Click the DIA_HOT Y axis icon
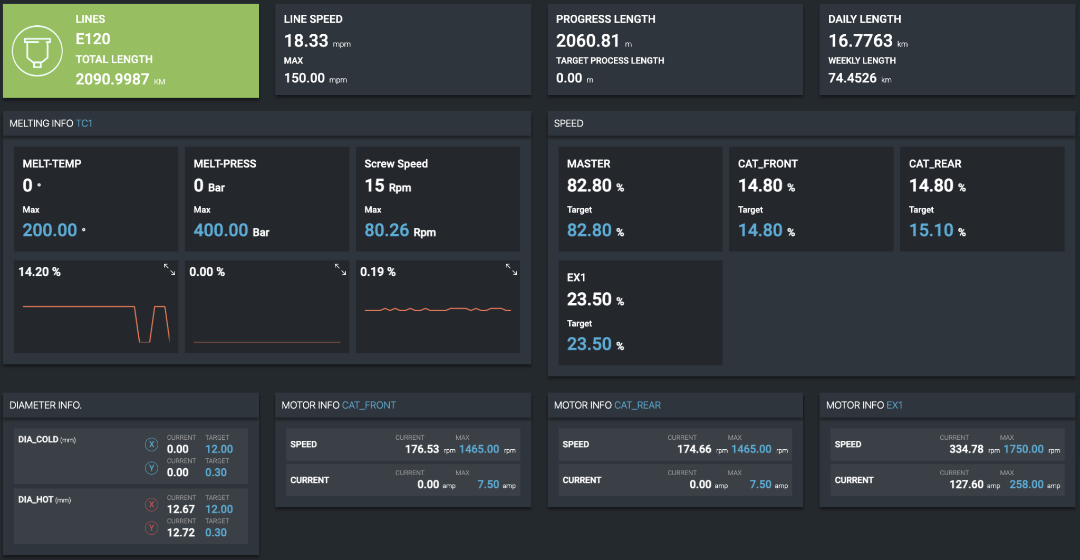Viewport: 1080px width, 560px height. (x=152, y=528)
